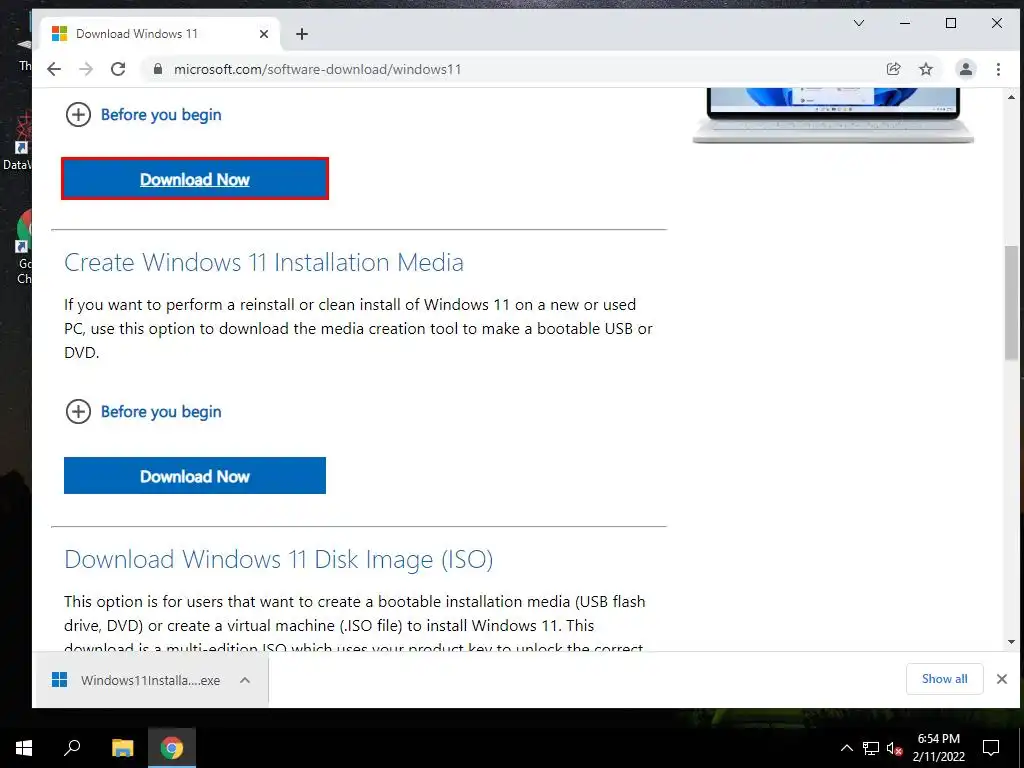Open the notification center icon
The width and height of the screenshot is (1024, 768).
point(991,748)
